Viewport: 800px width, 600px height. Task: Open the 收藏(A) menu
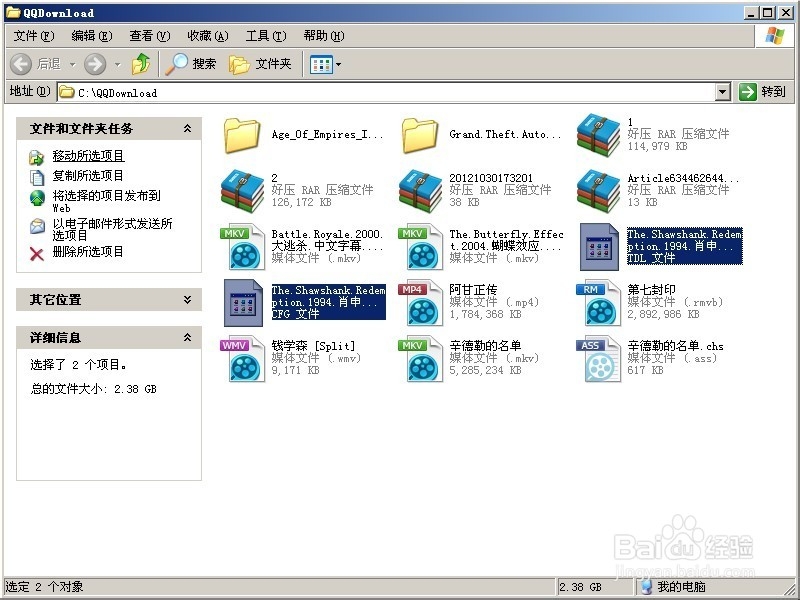(208, 36)
